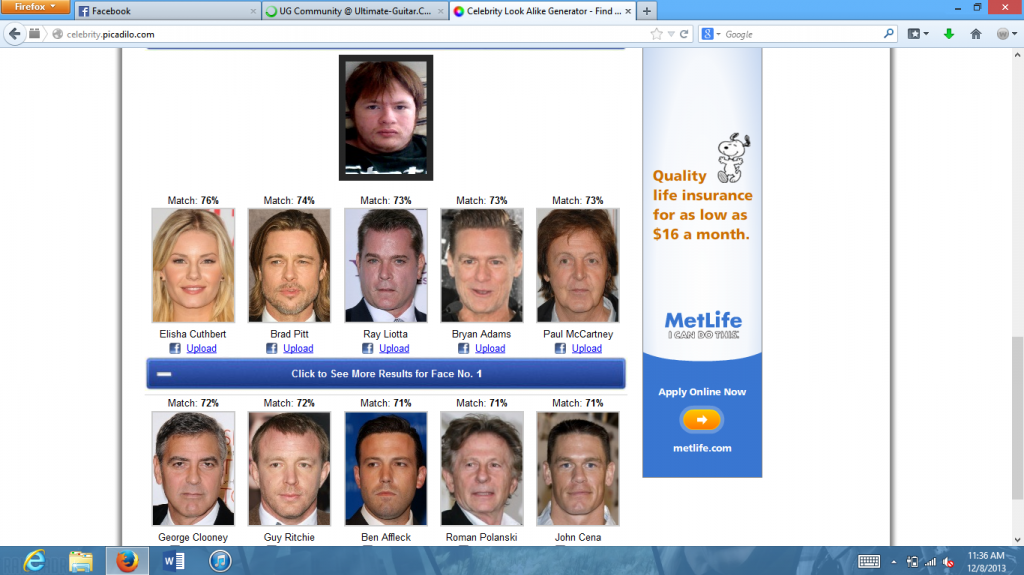The width and height of the screenshot is (1024, 575).
Task: Click the Facebook icon under Elisha Cuthbert
Action: point(175,348)
